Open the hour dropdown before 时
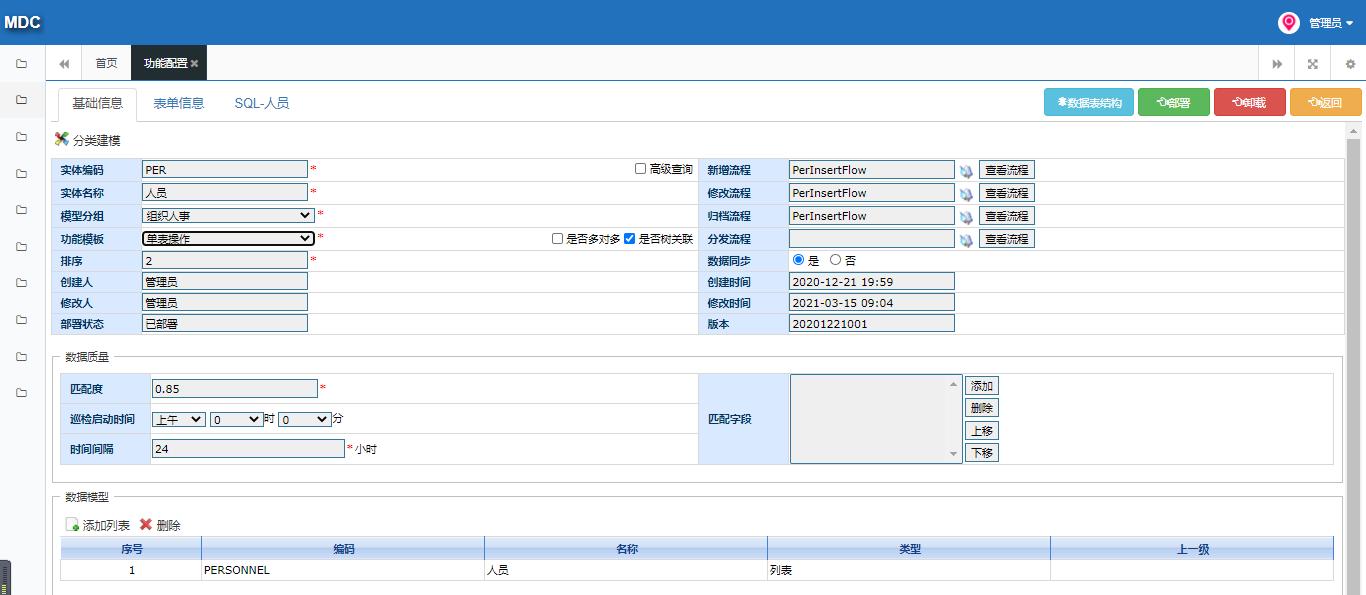1366x595 pixels. (x=236, y=419)
